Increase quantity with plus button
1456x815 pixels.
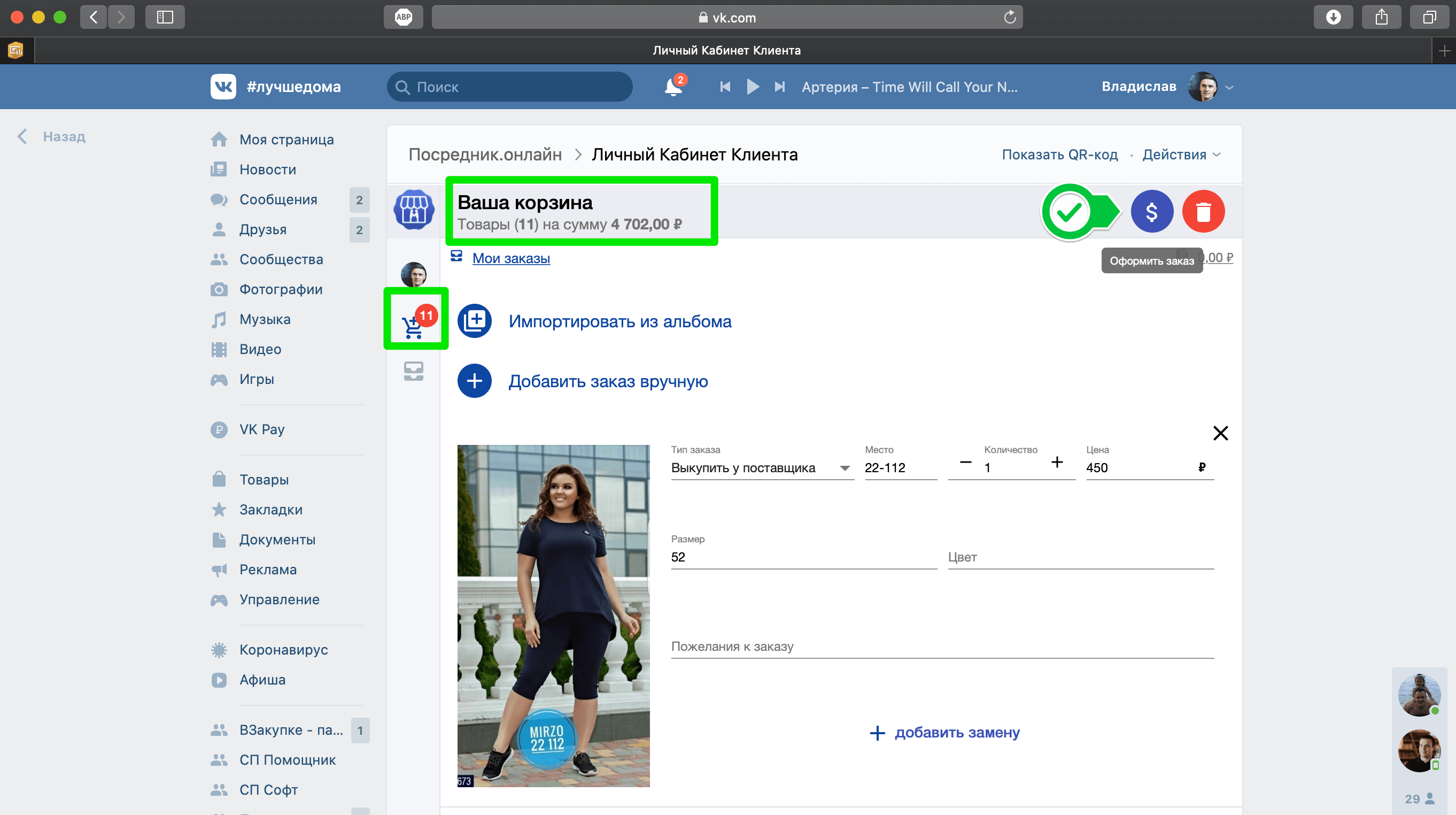point(1056,463)
